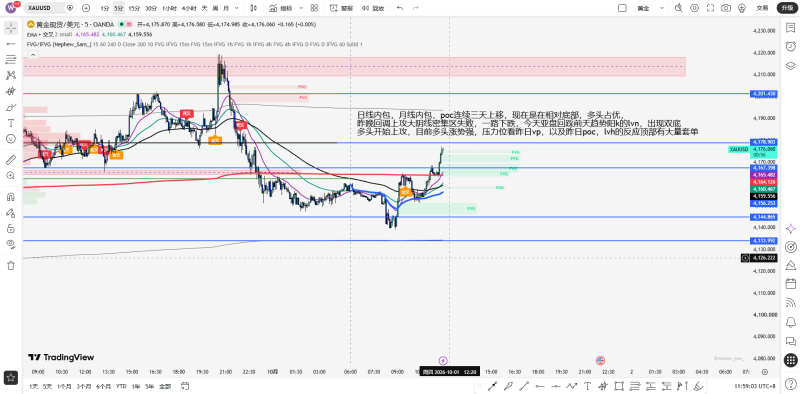Open the Fibonacci retracement tools group
Image resolution: width=800 pixels, height=394 pixels.
coord(11,60)
